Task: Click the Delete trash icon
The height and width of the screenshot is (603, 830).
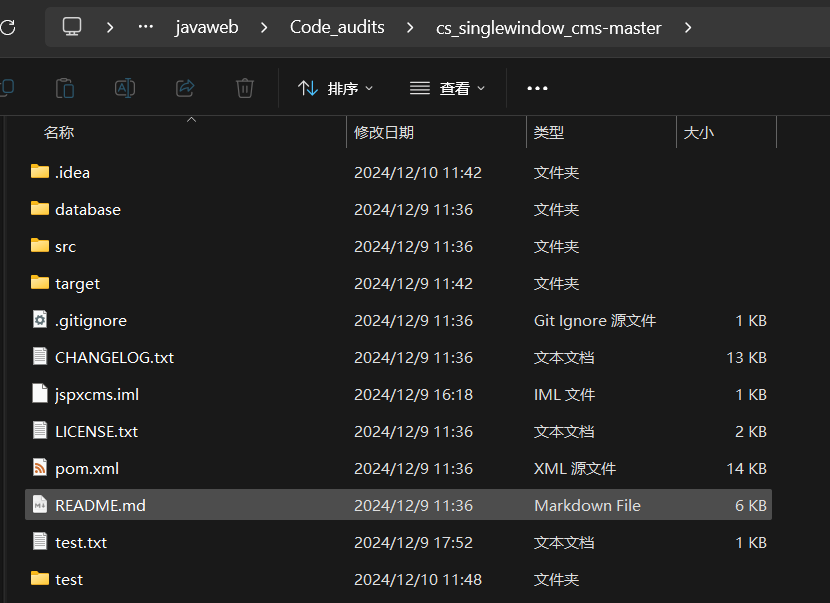Action: pyautogui.click(x=245, y=88)
